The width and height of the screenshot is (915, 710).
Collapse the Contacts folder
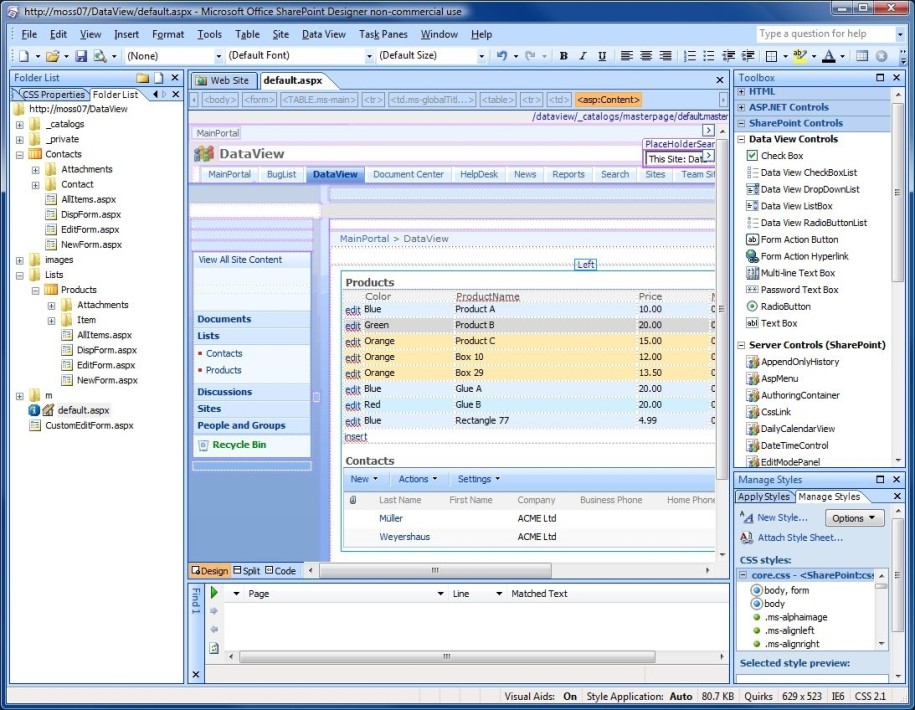(x=20, y=155)
